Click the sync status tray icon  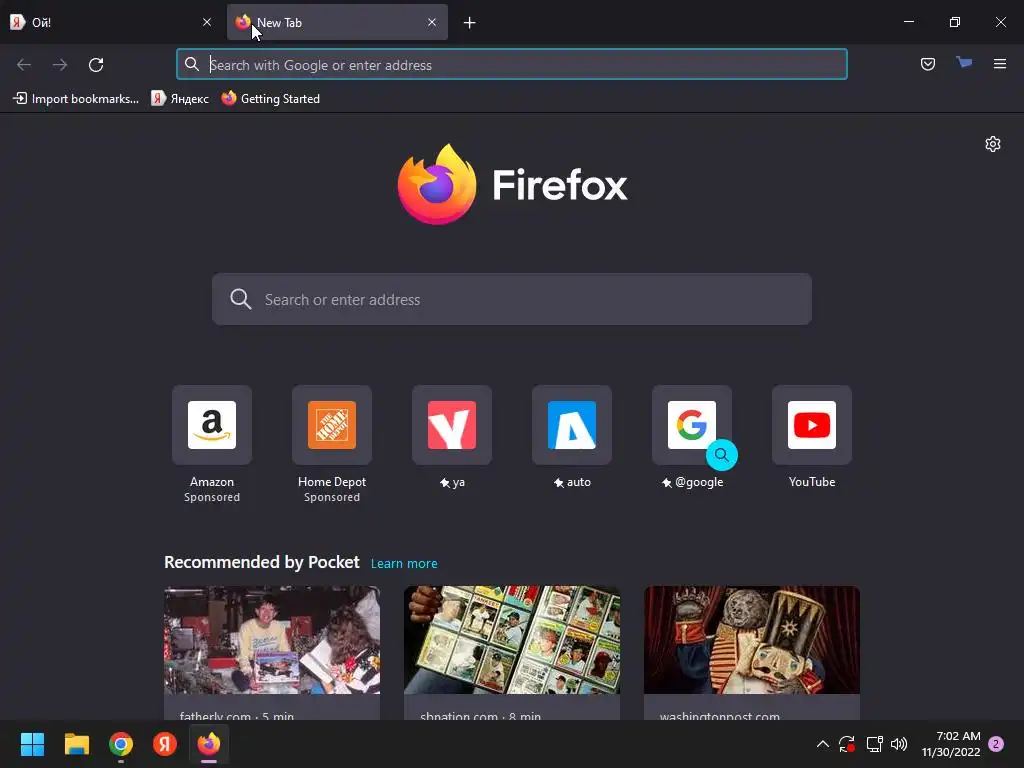[x=847, y=744]
